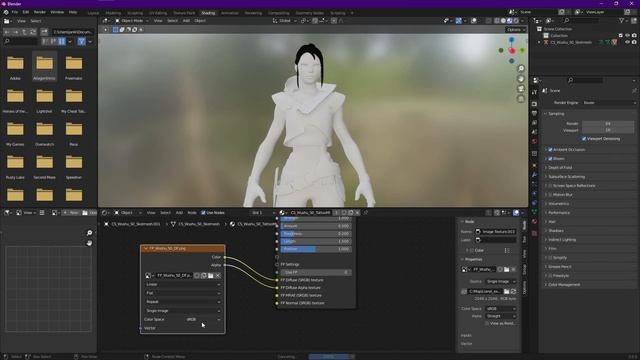Open Source Single Image selector in sidebar
640x360 pixels.
[500, 282]
